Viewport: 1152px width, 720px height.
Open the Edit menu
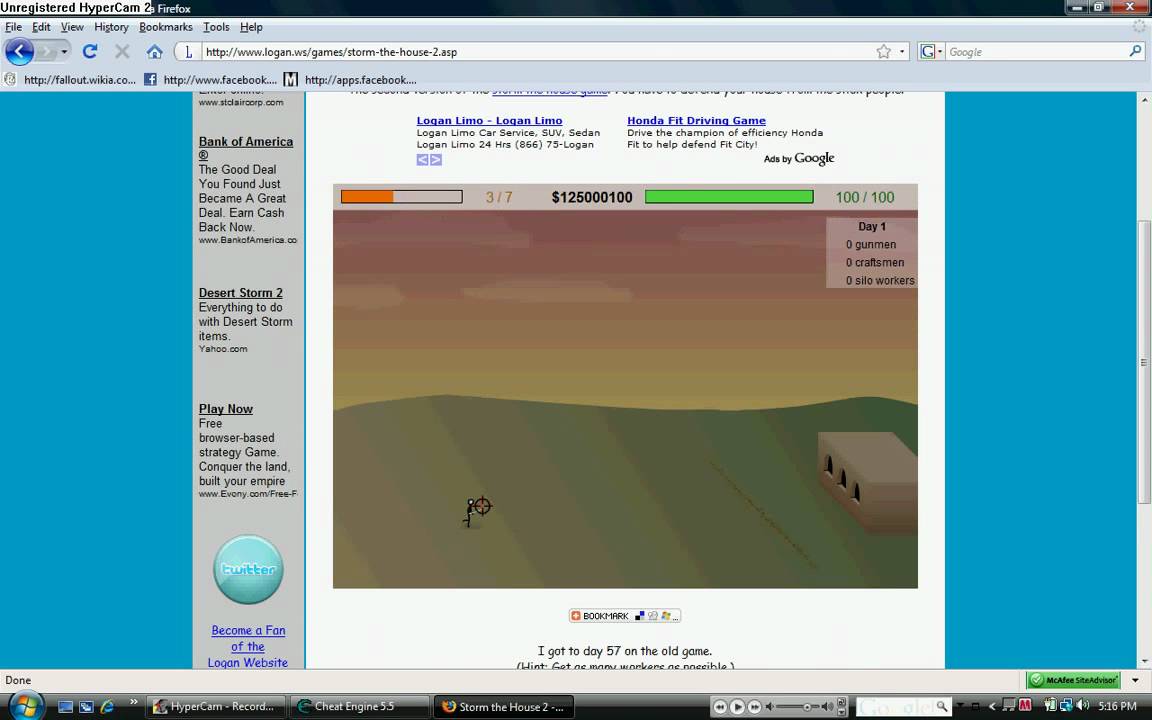pyautogui.click(x=41, y=27)
